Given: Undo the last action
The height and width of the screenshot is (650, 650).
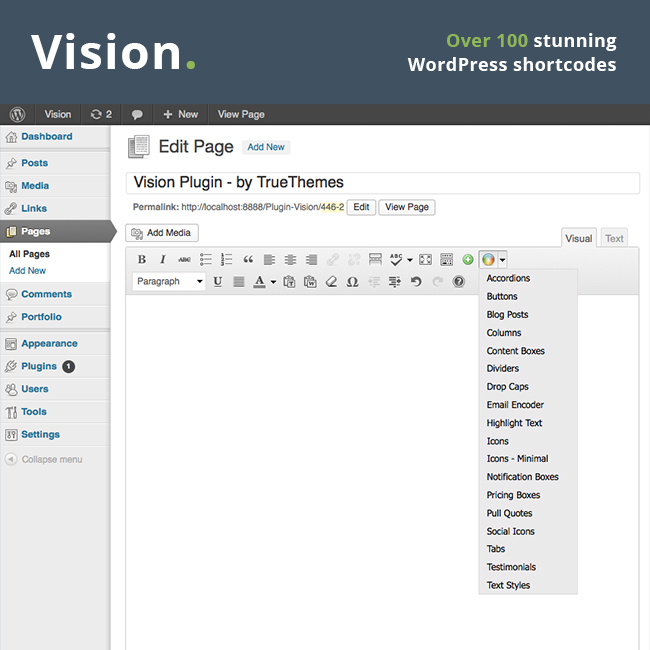Looking at the screenshot, I should pyautogui.click(x=416, y=281).
